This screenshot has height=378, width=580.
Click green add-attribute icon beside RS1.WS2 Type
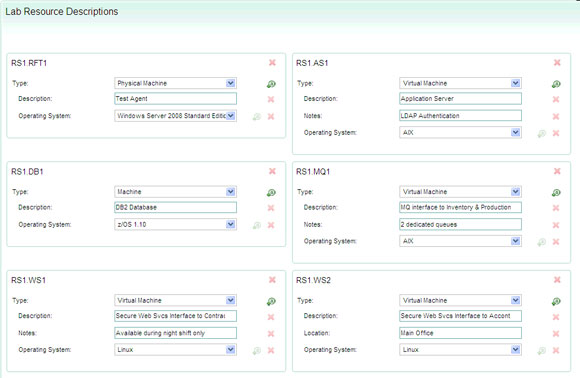click(x=556, y=301)
